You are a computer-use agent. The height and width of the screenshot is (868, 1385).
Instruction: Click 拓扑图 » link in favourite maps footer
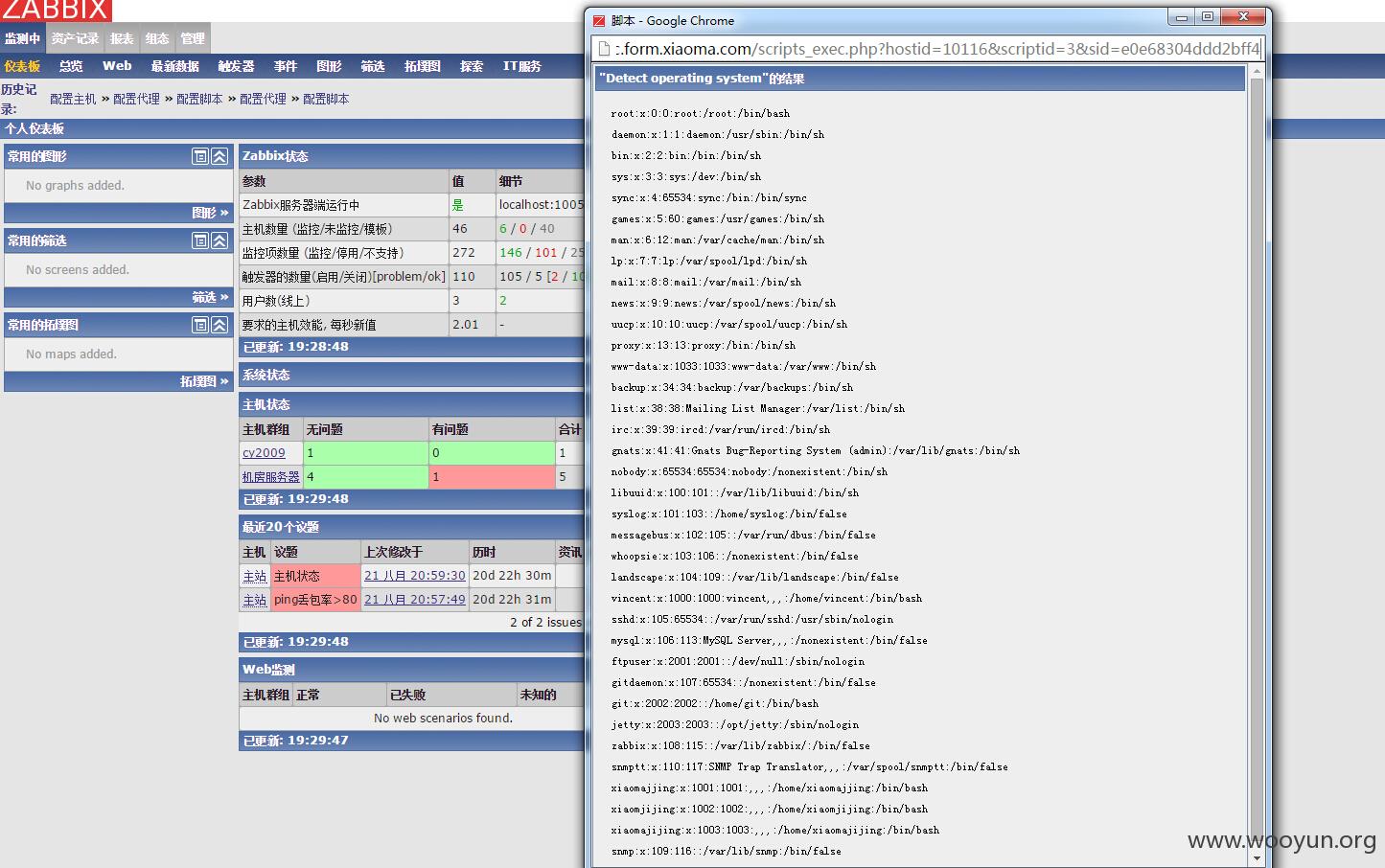(204, 381)
